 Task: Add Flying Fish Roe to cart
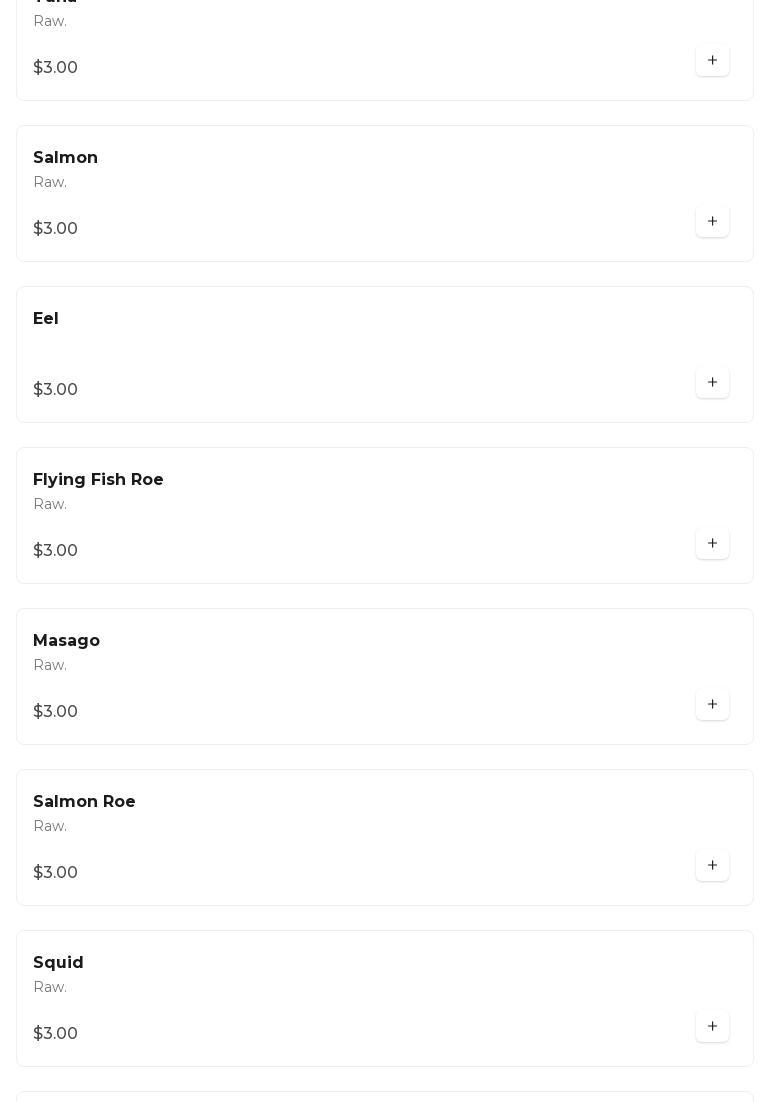pos(712,543)
